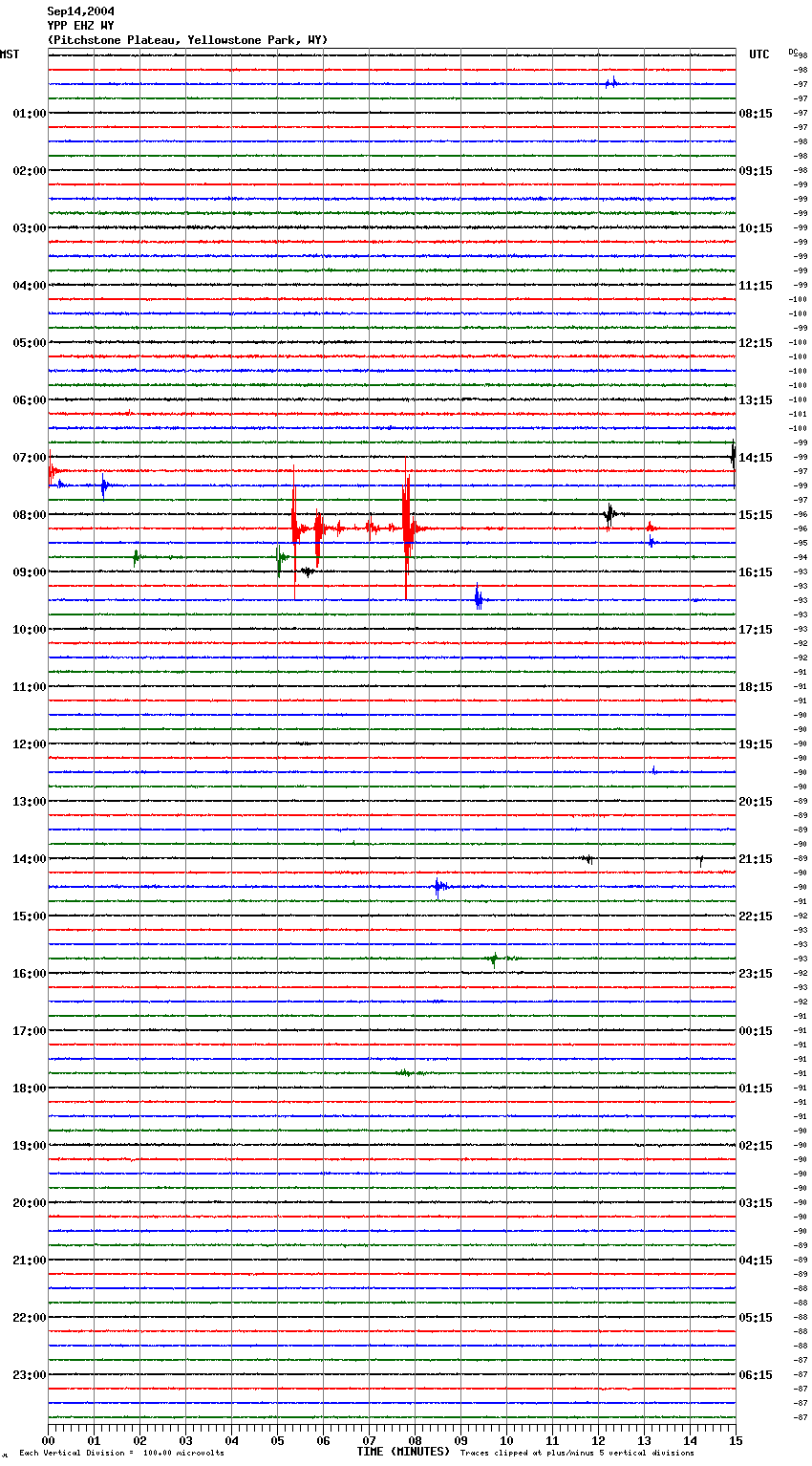Click the '23:15' UTC time label
The width and height of the screenshot is (812, 1466).
[x=756, y=974]
